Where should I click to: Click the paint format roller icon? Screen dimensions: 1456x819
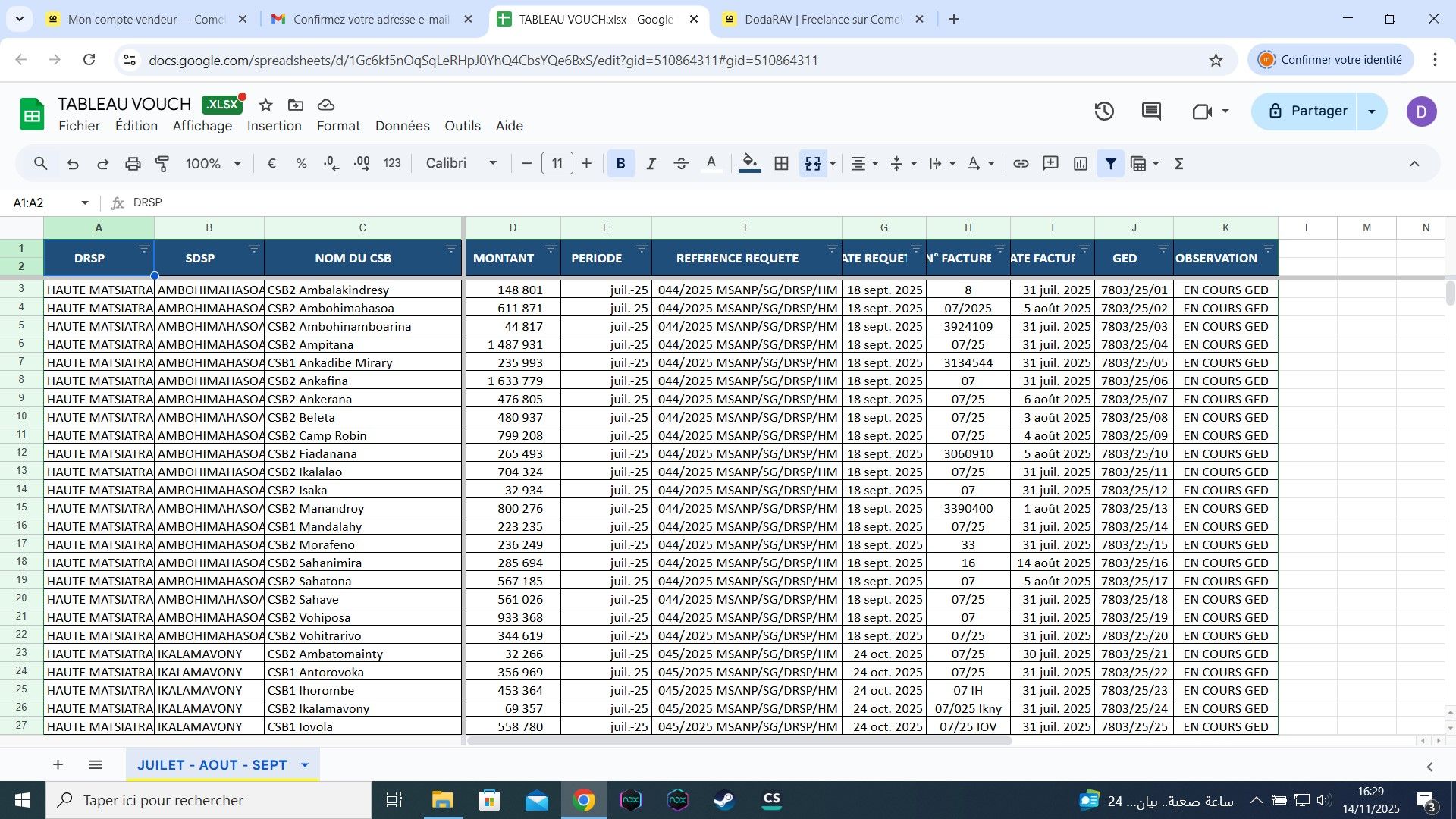[x=162, y=163]
